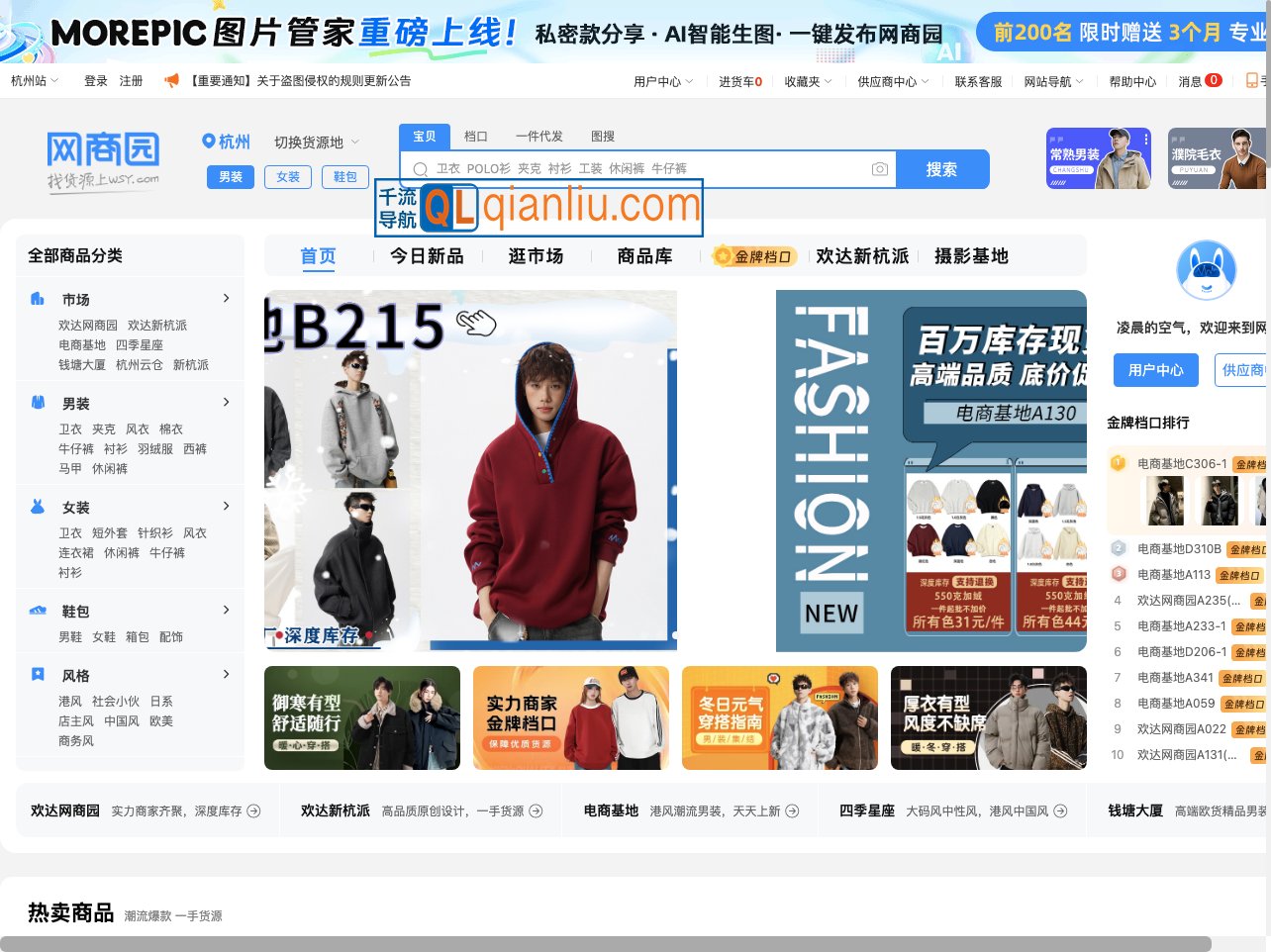Image resolution: width=1271 pixels, height=952 pixels.
Task: Select the 女装 search filter tag
Action: coord(288,177)
